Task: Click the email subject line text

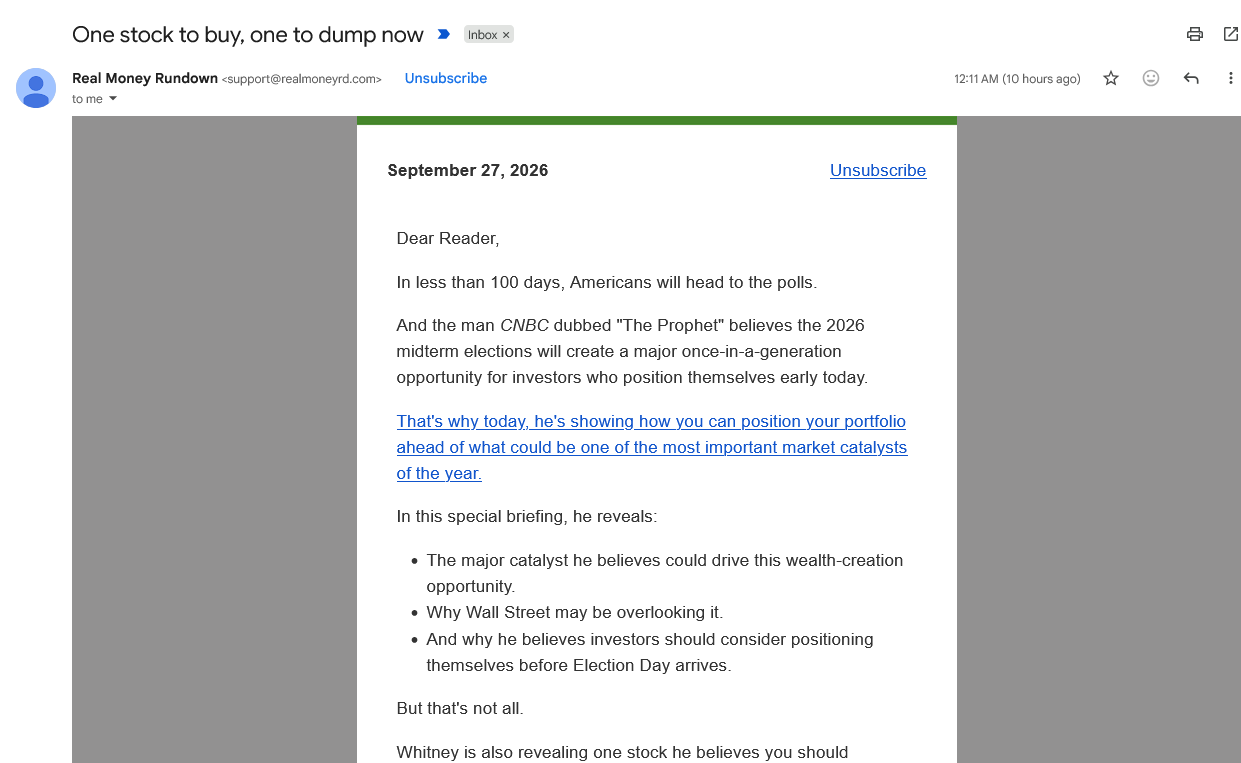Action: [x=248, y=34]
